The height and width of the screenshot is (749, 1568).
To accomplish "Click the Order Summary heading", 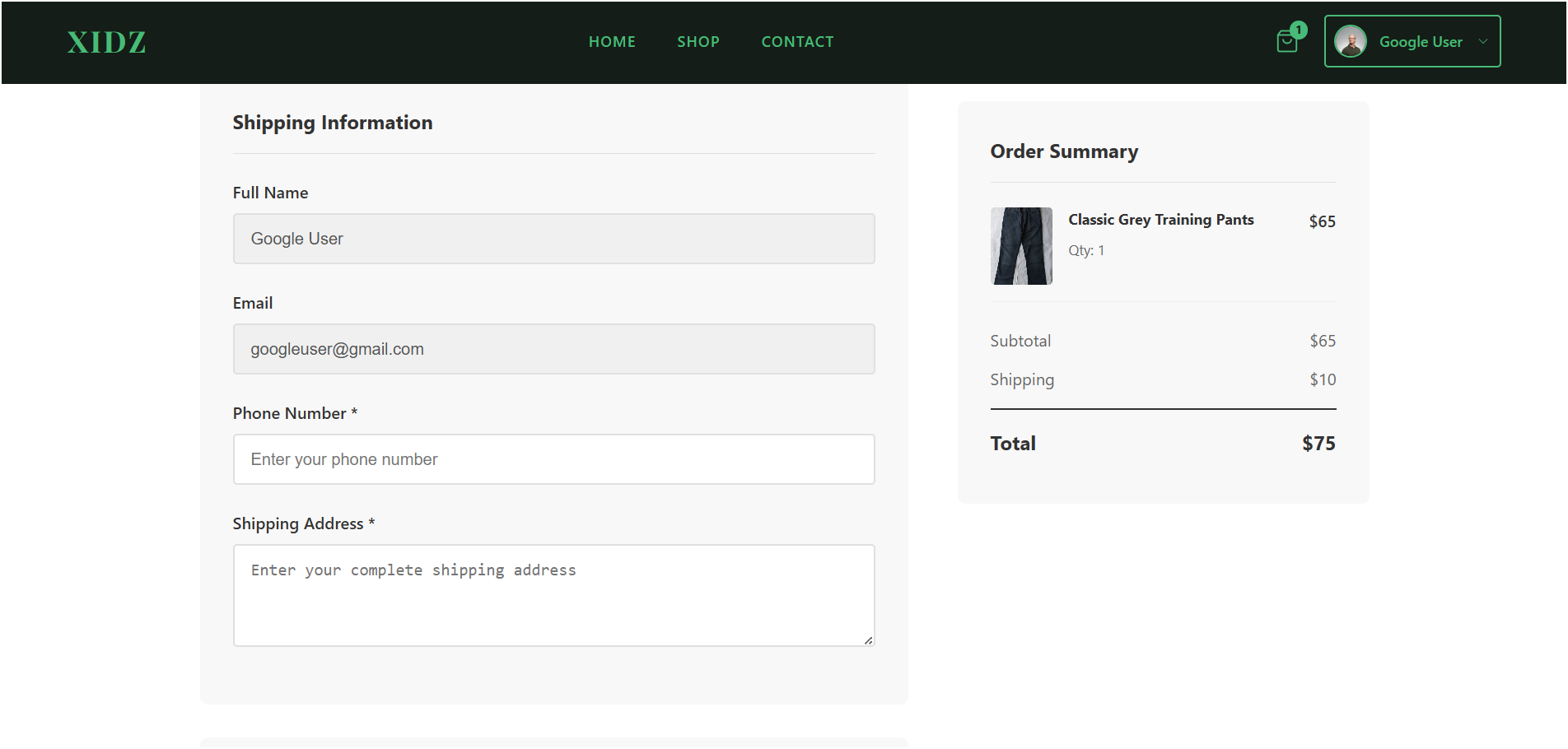I will 1064,151.
